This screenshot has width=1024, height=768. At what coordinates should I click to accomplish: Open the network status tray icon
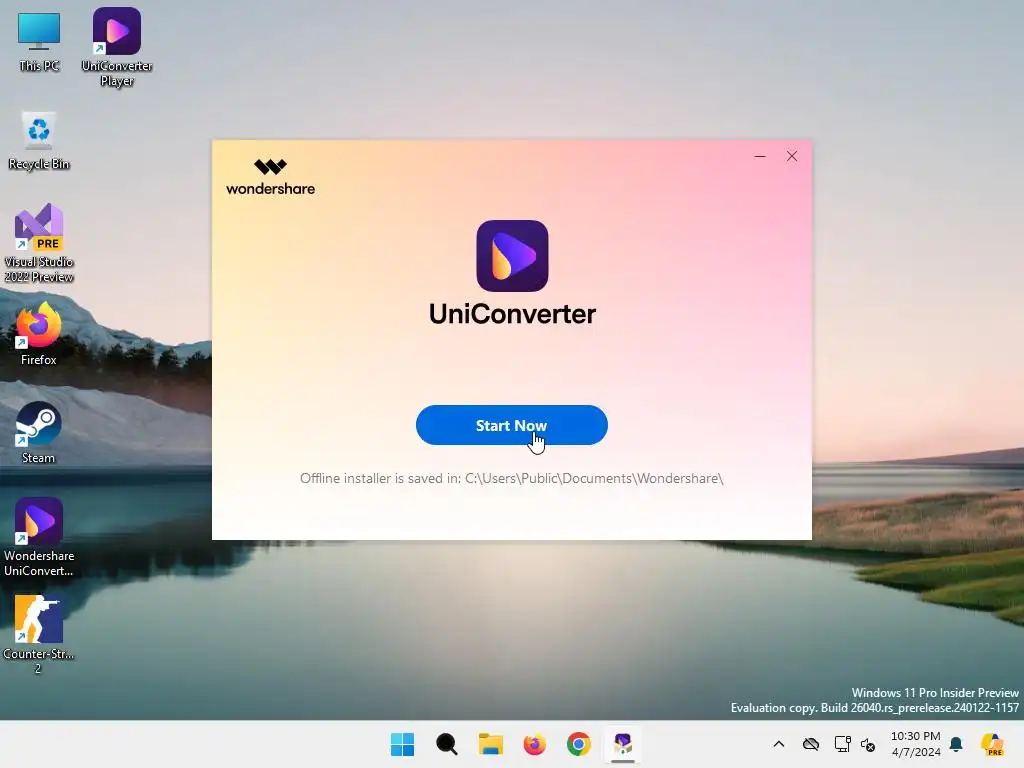tap(842, 744)
